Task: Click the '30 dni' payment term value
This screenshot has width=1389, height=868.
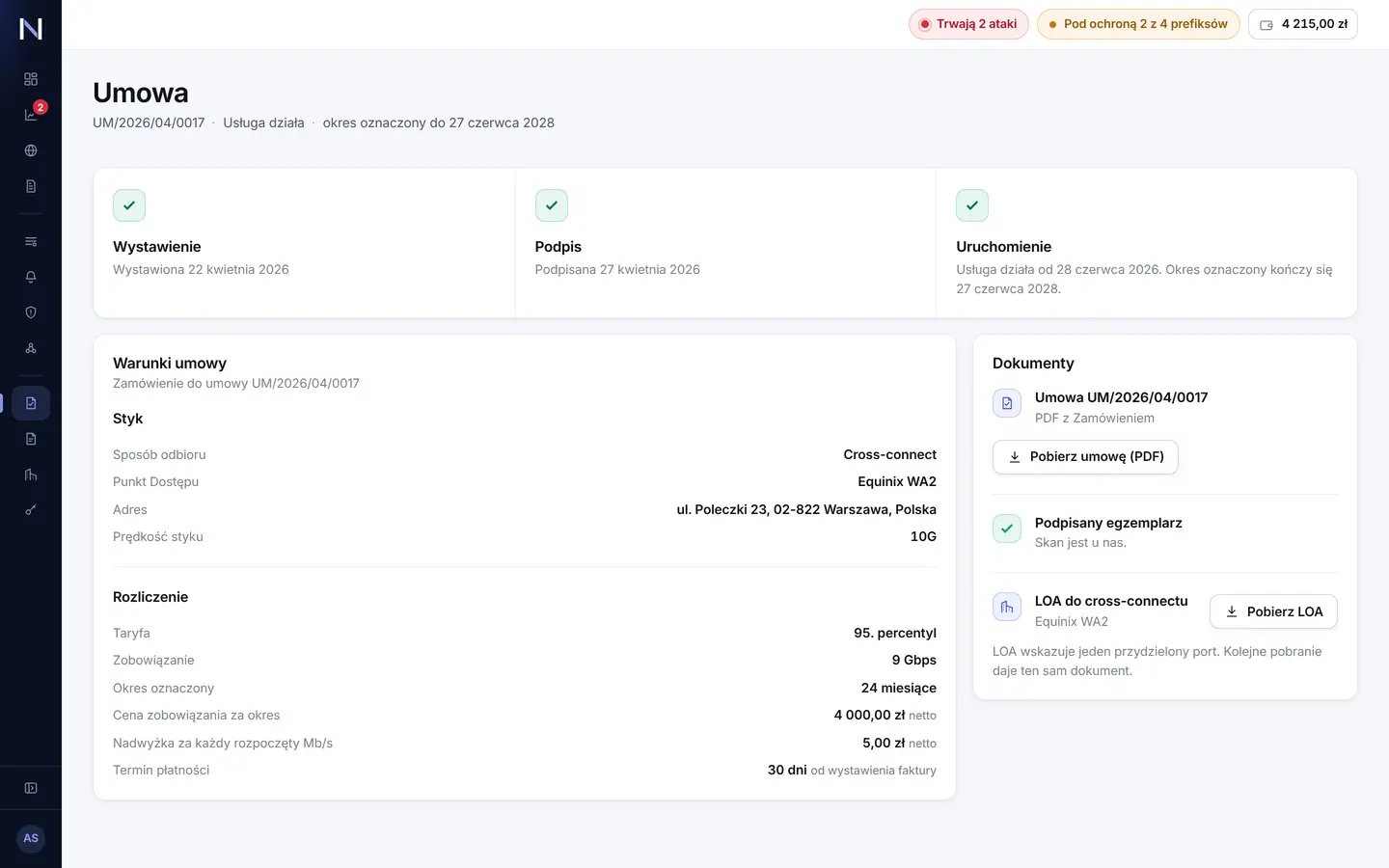Action: tap(787, 770)
